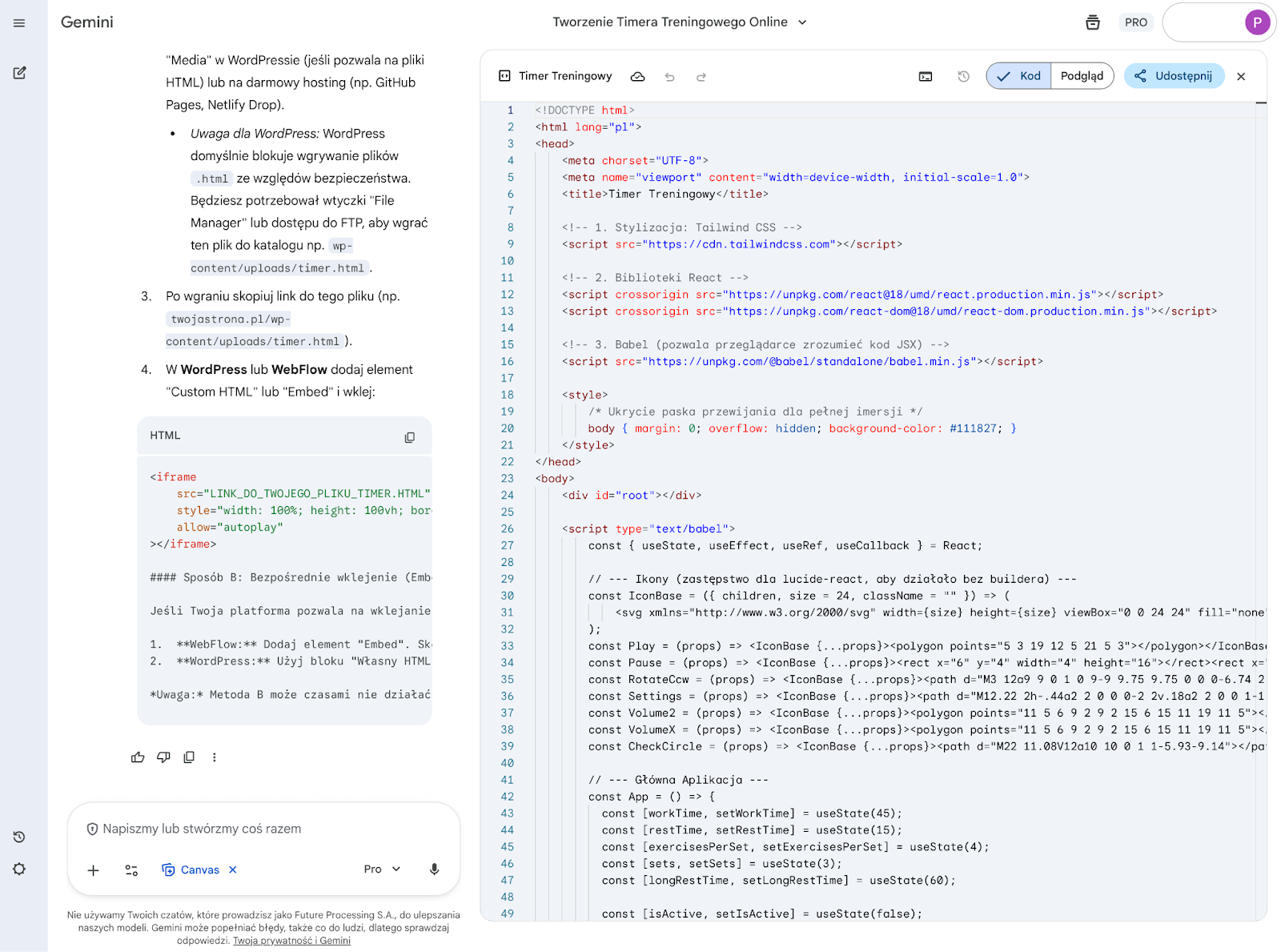This screenshot has width=1281, height=952.
Task: Click code line number 1
Action: click(x=511, y=110)
